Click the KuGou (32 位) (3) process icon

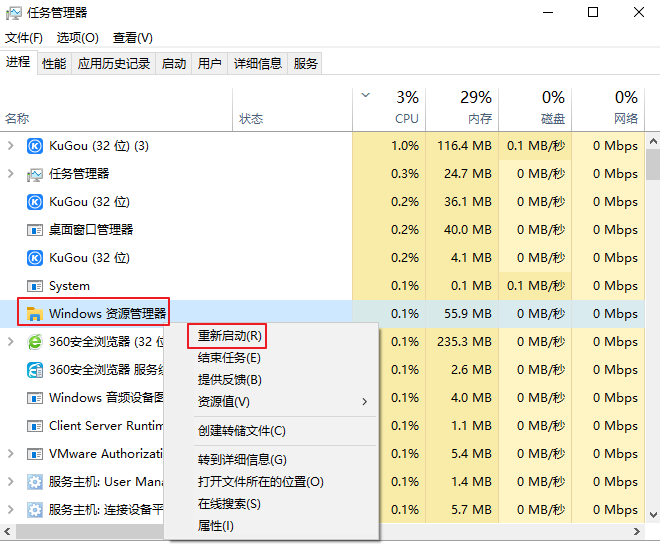[34, 146]
